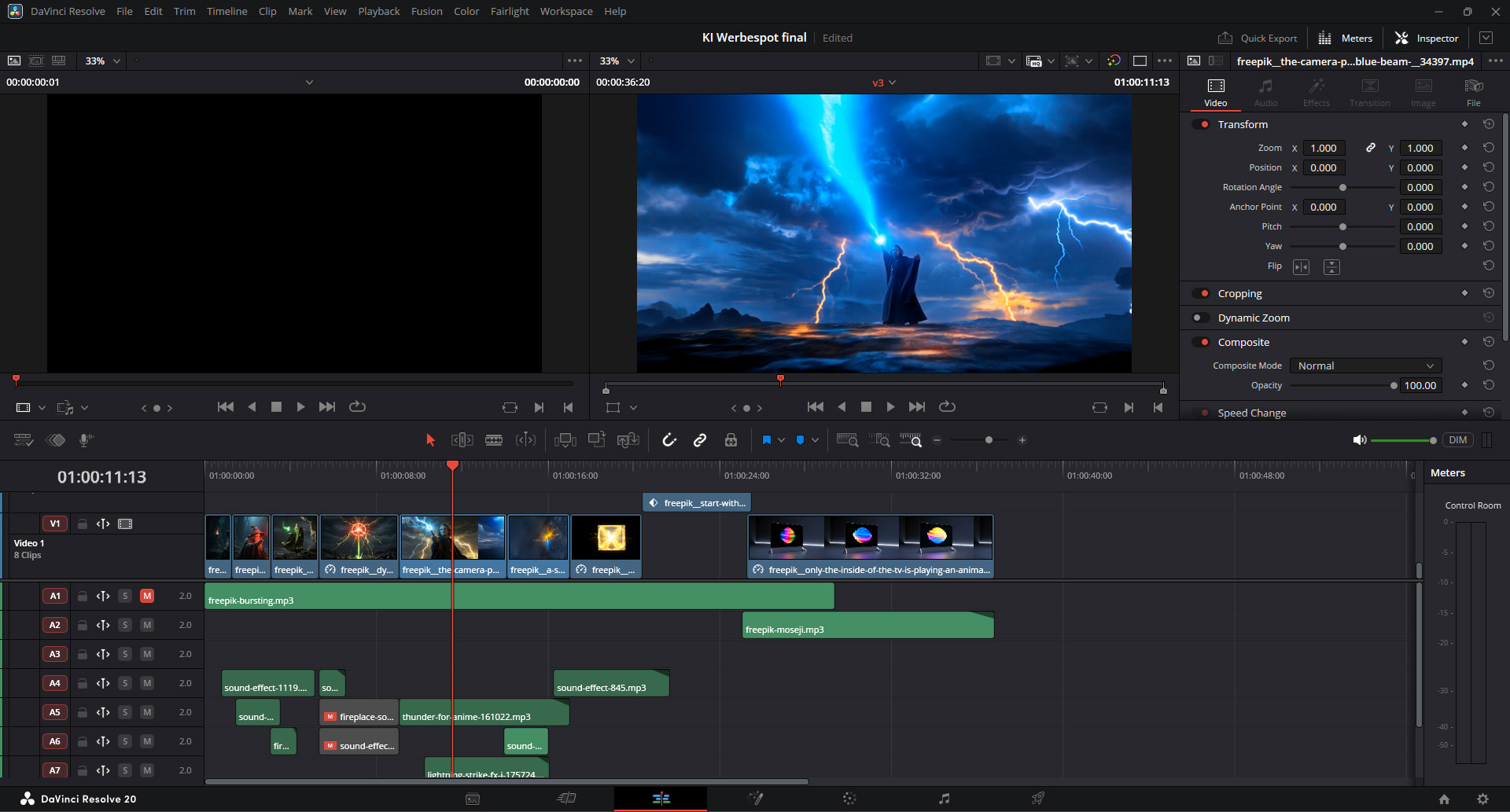Screen dimensions: 1510x812
Task: Unmute audio track A1
Action: tap(147, 596)
